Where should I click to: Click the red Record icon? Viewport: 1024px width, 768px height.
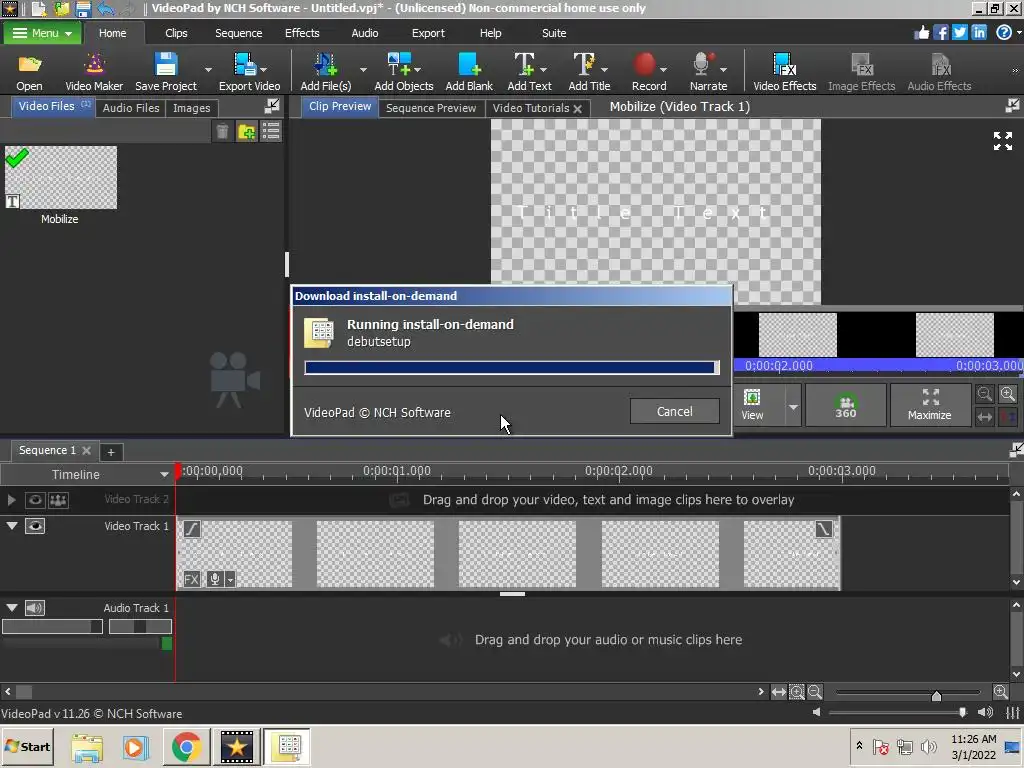tap(645, 65)
